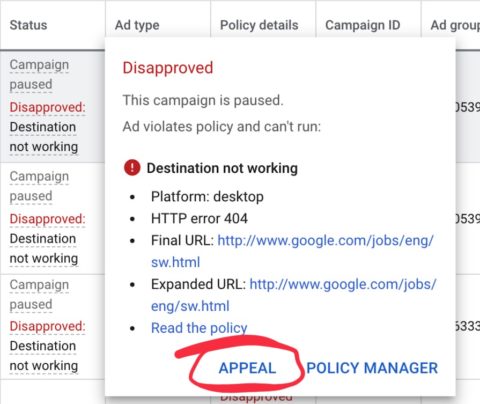Click first row's Destination not working text
Screen dimensions: 480x404
tap(44, 137)
